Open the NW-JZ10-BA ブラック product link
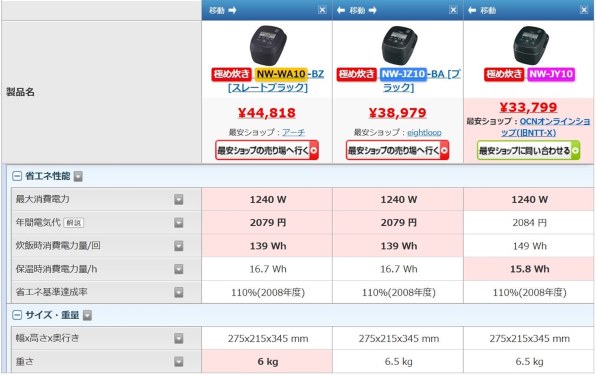 pyautogui.click(x=399, y=80)
